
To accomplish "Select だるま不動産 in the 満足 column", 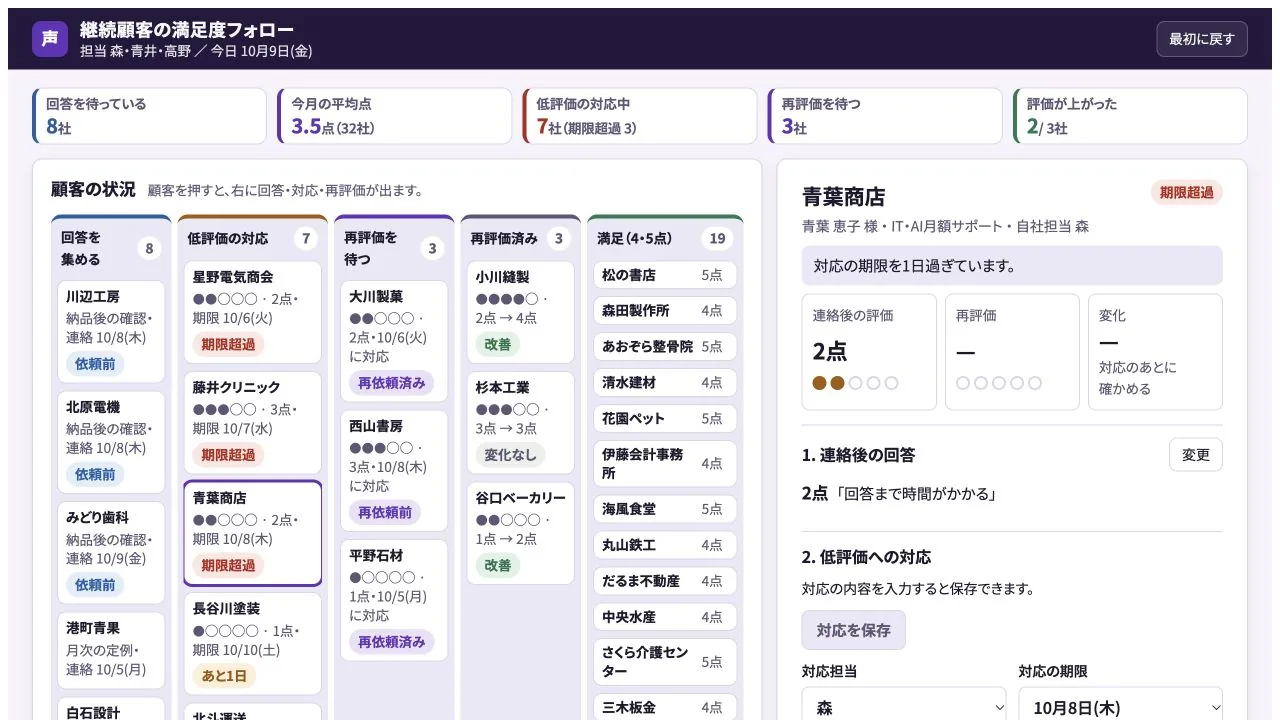I will 665,581.
